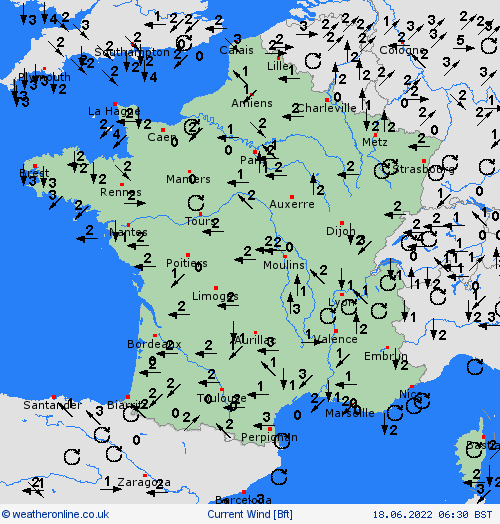Click the red marker at Rennes
Image resolution: width=500 pixels, height=524 pixels.
122,184
